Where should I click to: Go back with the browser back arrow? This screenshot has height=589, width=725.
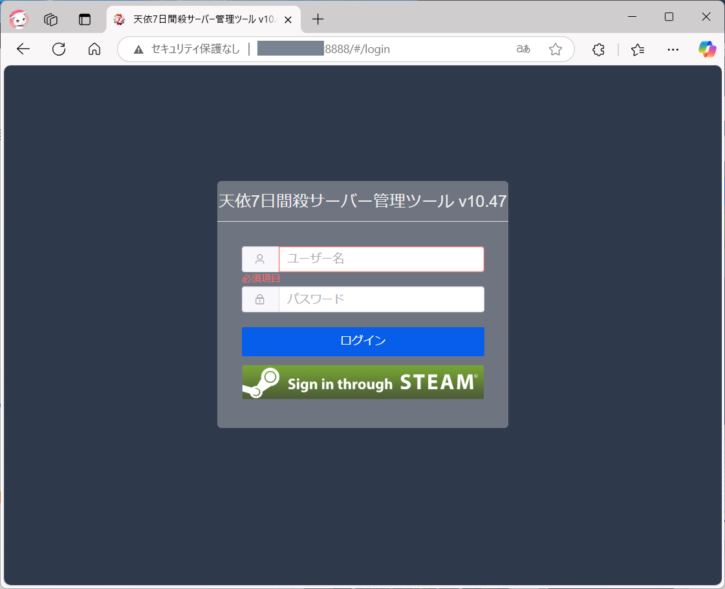pos(23,49)
